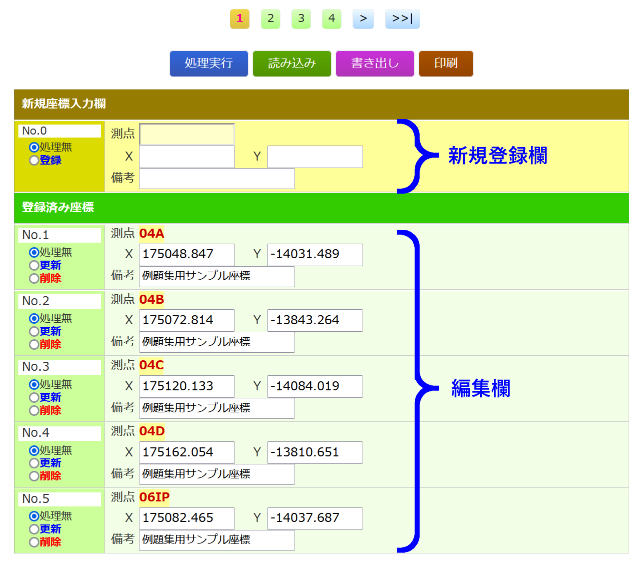Choose 削除 option for No.5
640x564 pixels.
[35, 542]
